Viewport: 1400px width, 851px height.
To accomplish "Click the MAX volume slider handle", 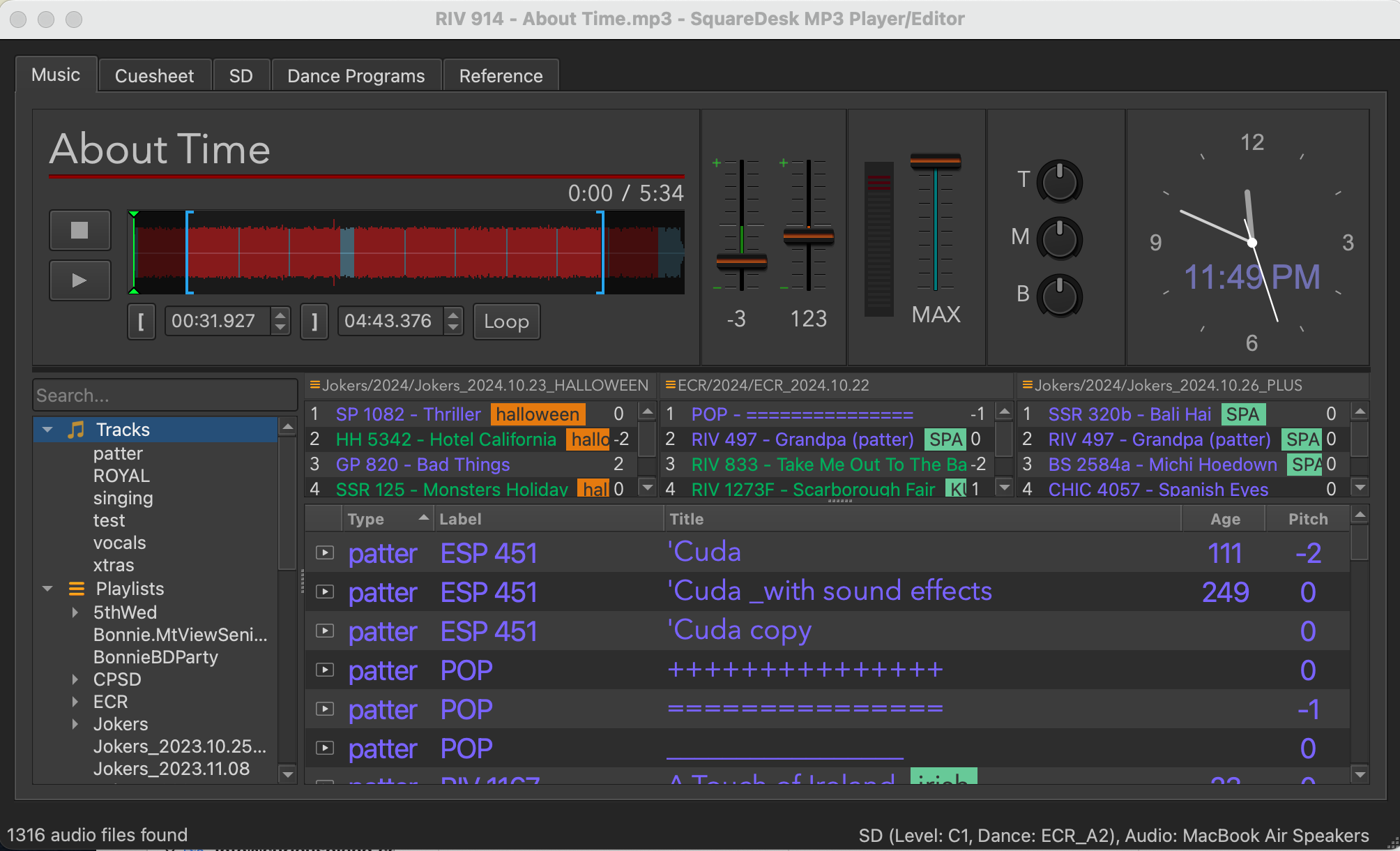I will pos(935,162).
